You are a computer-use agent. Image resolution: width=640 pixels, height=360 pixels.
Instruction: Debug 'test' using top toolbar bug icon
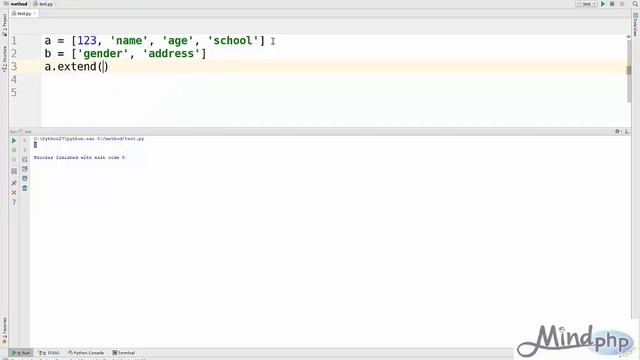[612, 4]
